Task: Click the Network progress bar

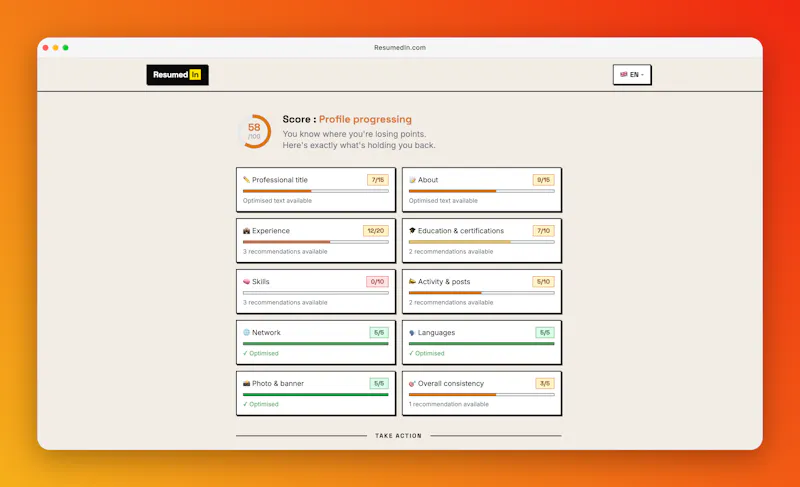Action: coord(316,344)
